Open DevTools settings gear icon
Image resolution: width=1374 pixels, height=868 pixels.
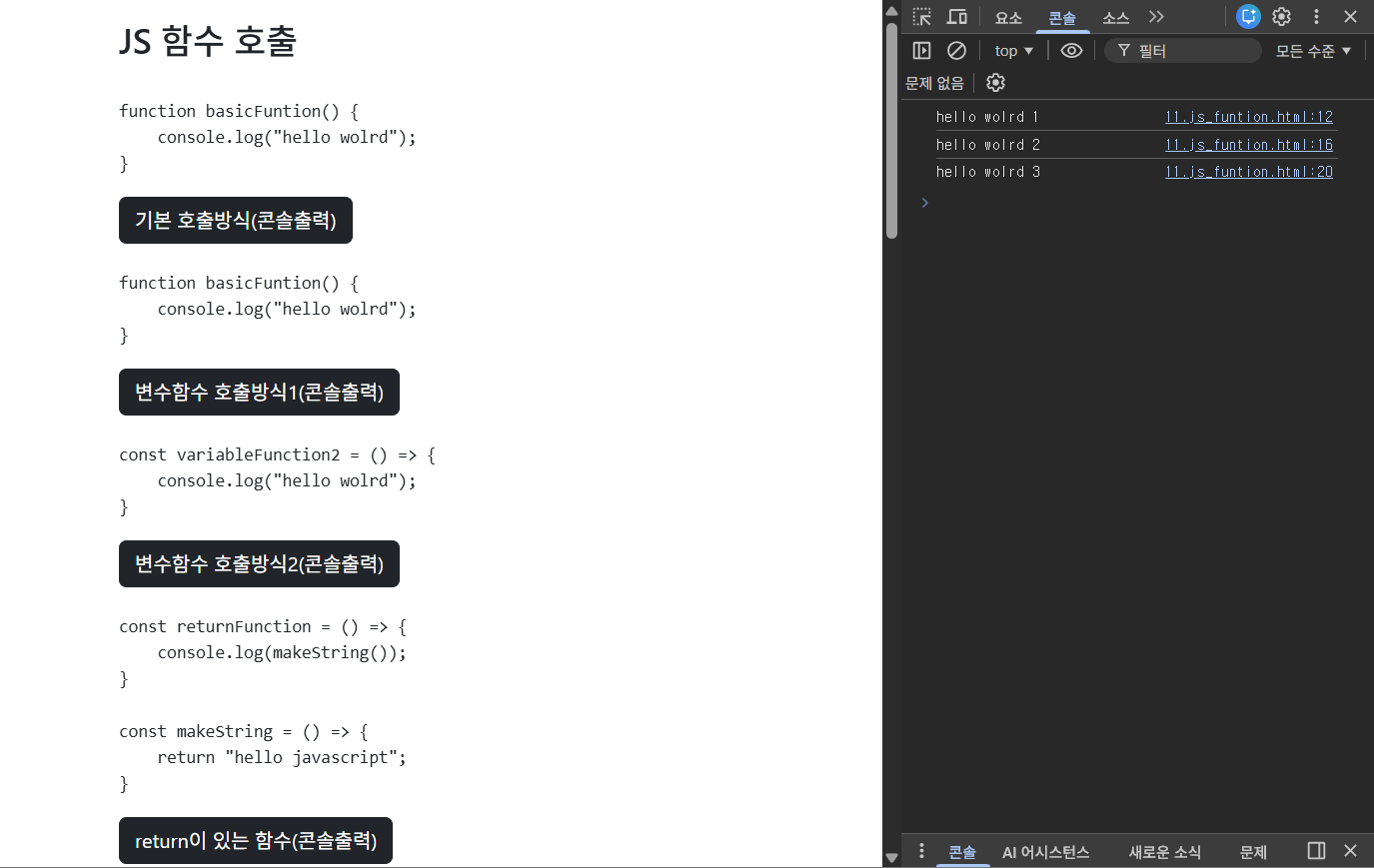[x=1282, y=17]
